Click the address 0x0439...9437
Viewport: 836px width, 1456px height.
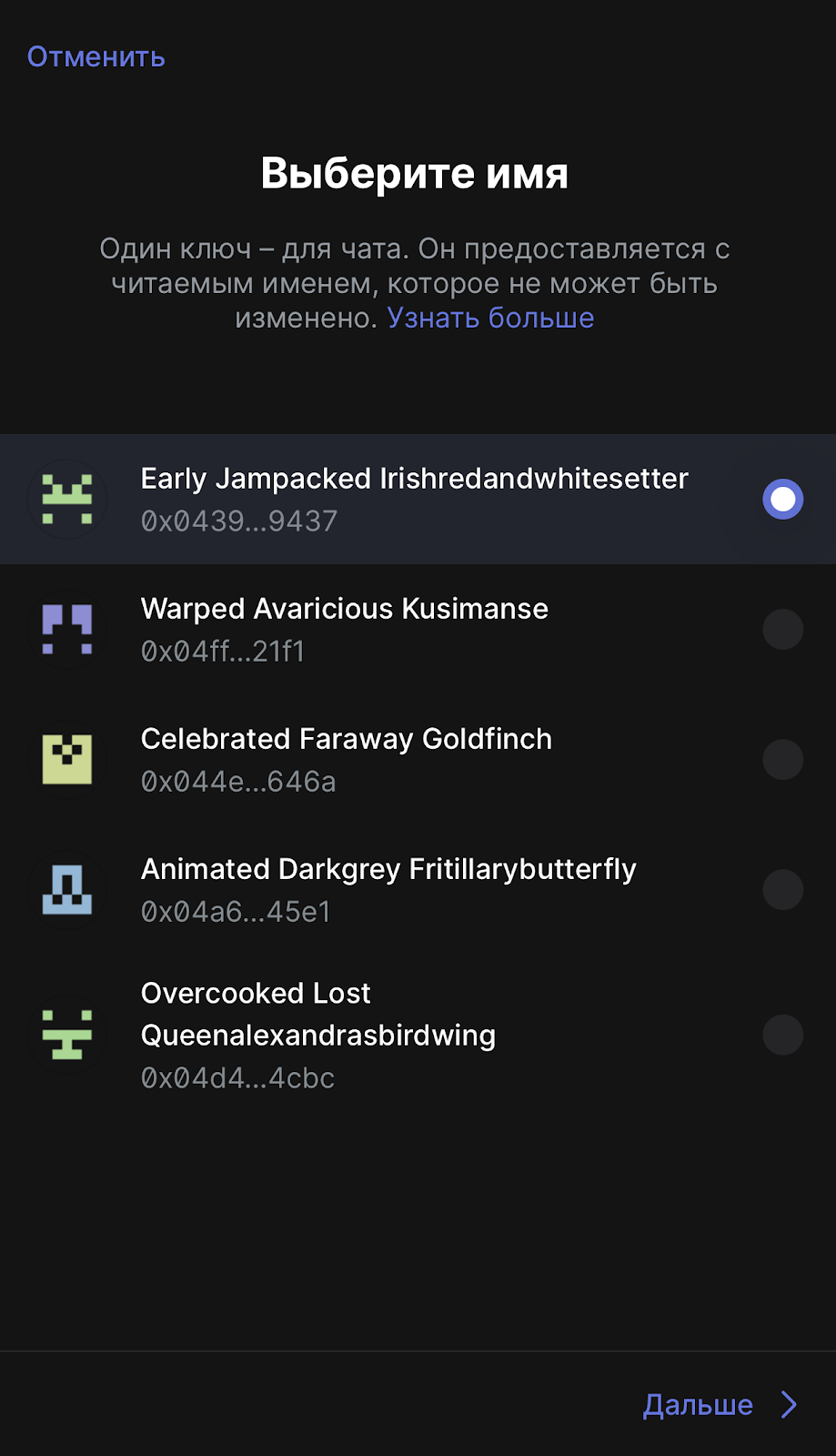(238, 521)
